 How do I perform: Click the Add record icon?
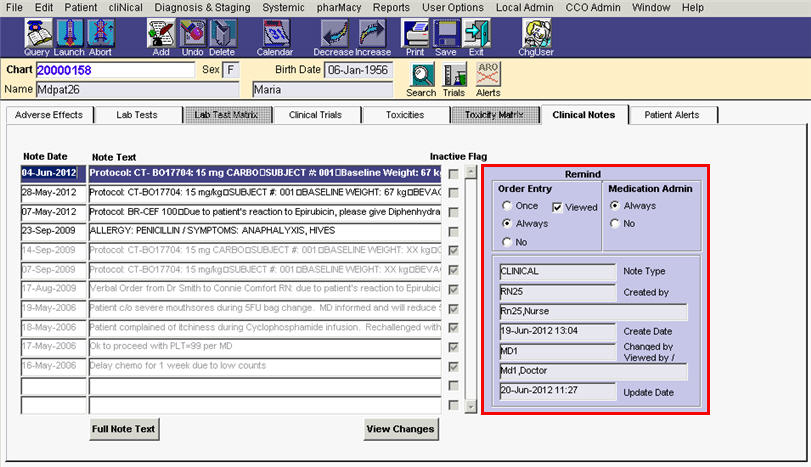point(161,36)
